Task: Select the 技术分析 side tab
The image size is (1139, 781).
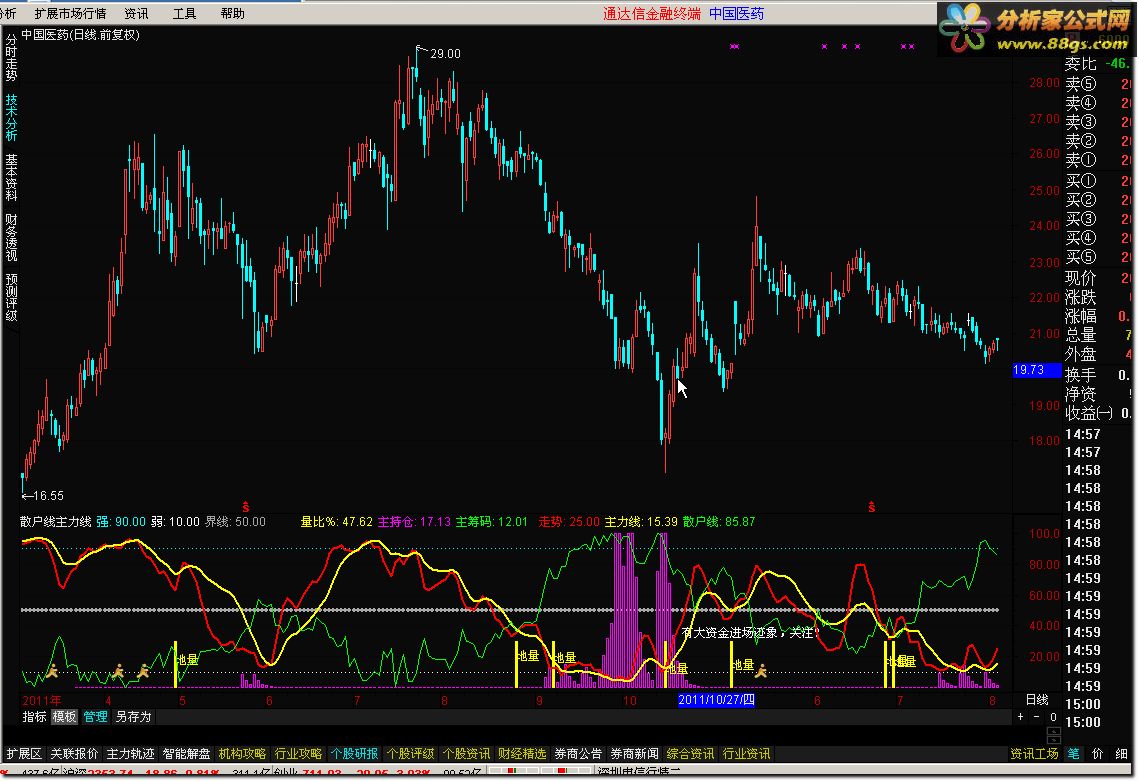Action: [x=11, y=117]
